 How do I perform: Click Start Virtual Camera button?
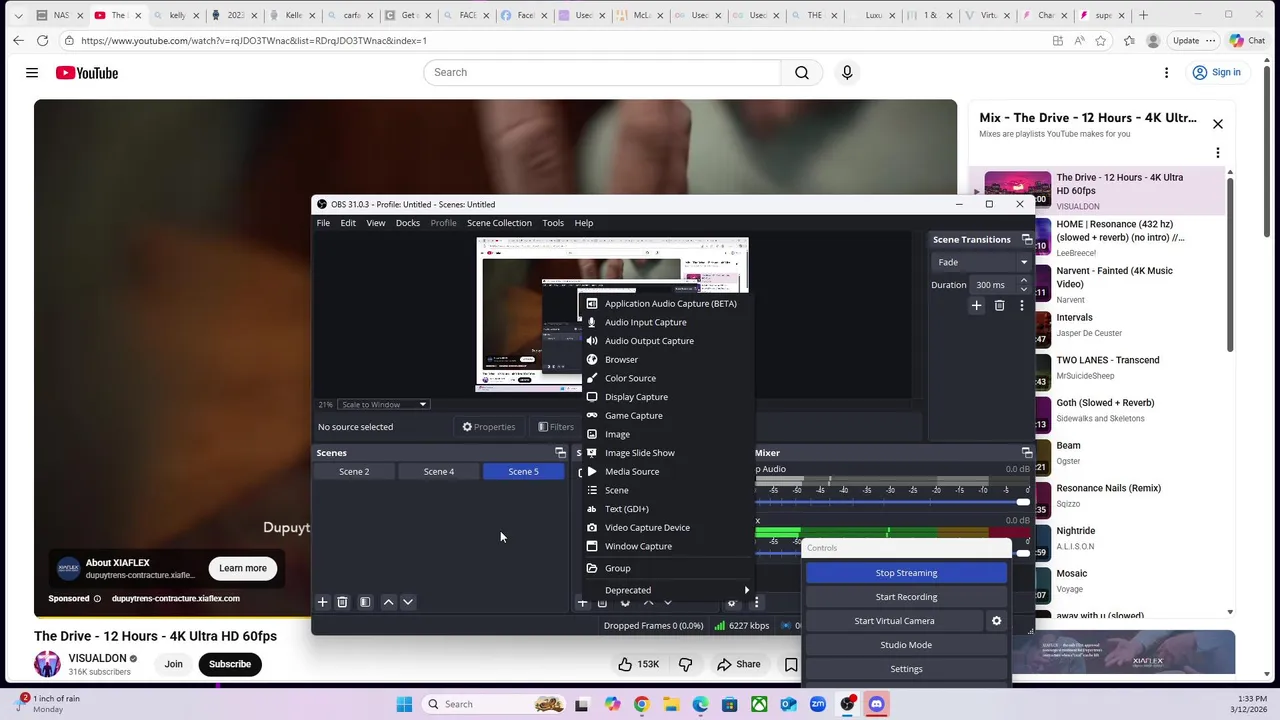(894, 621)
